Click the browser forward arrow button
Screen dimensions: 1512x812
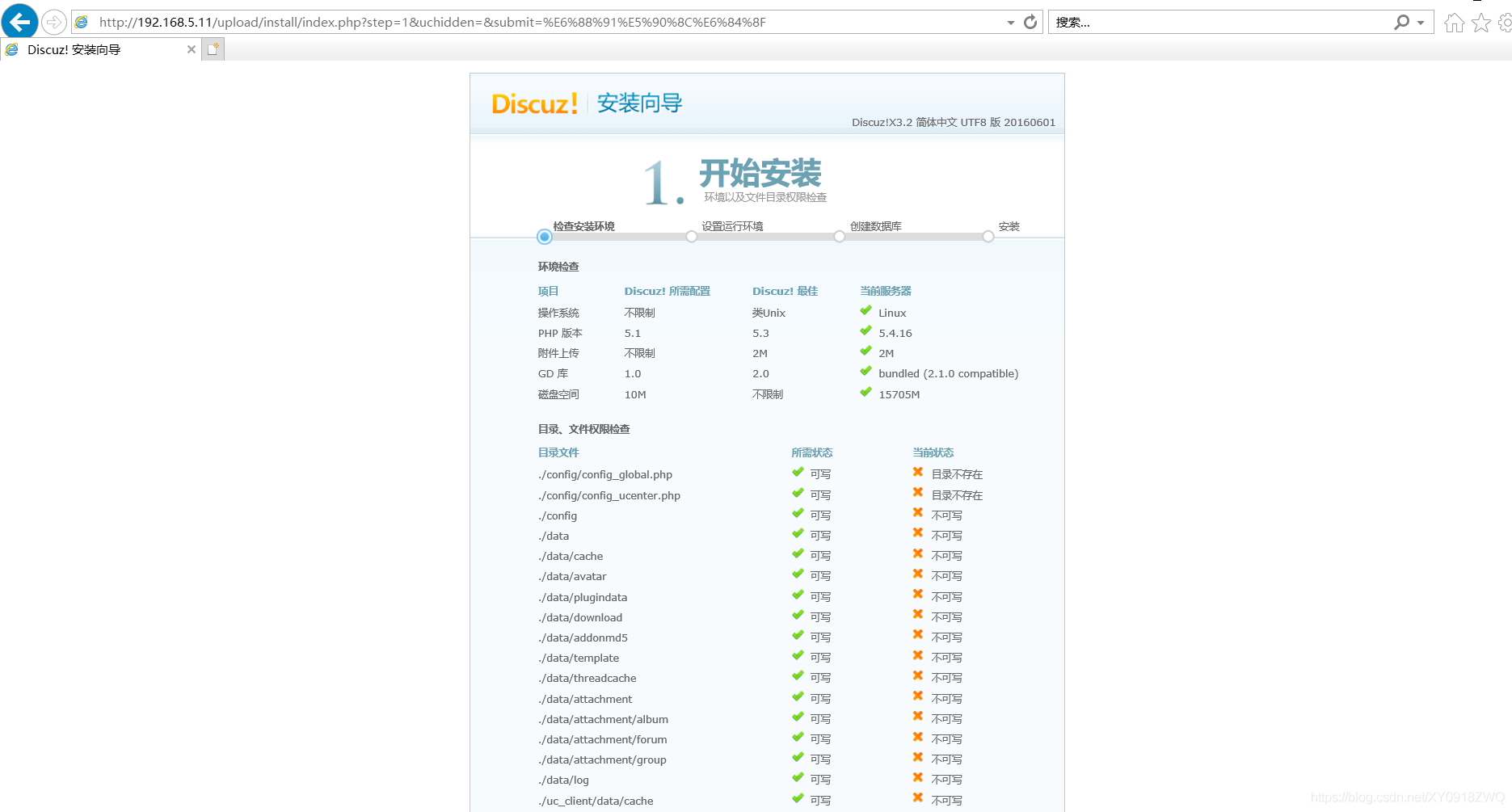pyautogui.click(x=54, y=22)
